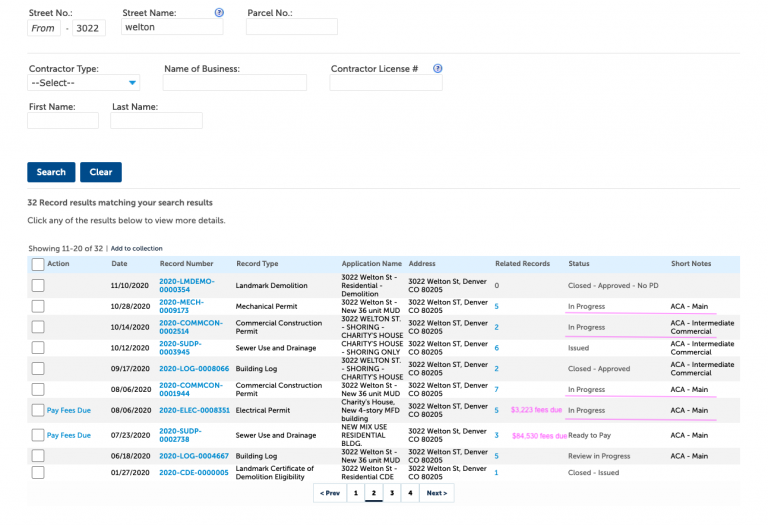The width and height of the screenshot is (768, 525).
Task: Open Street Name help icon
Action: [219, 13]
